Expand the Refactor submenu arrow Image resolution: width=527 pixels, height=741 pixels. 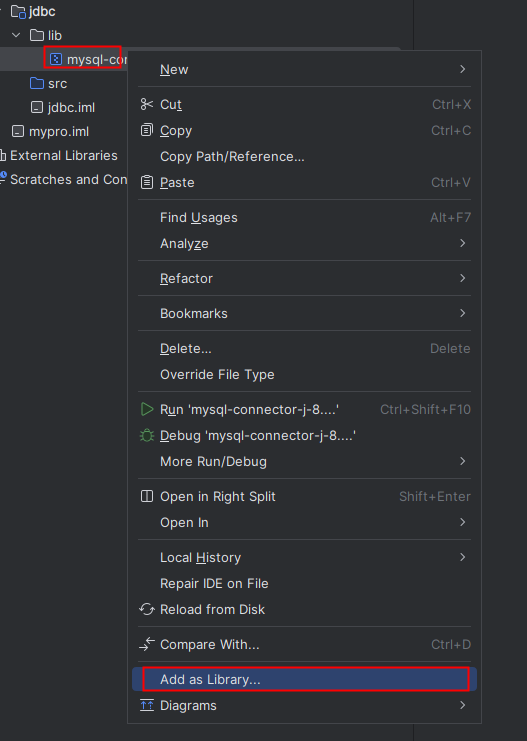[463, 278]
